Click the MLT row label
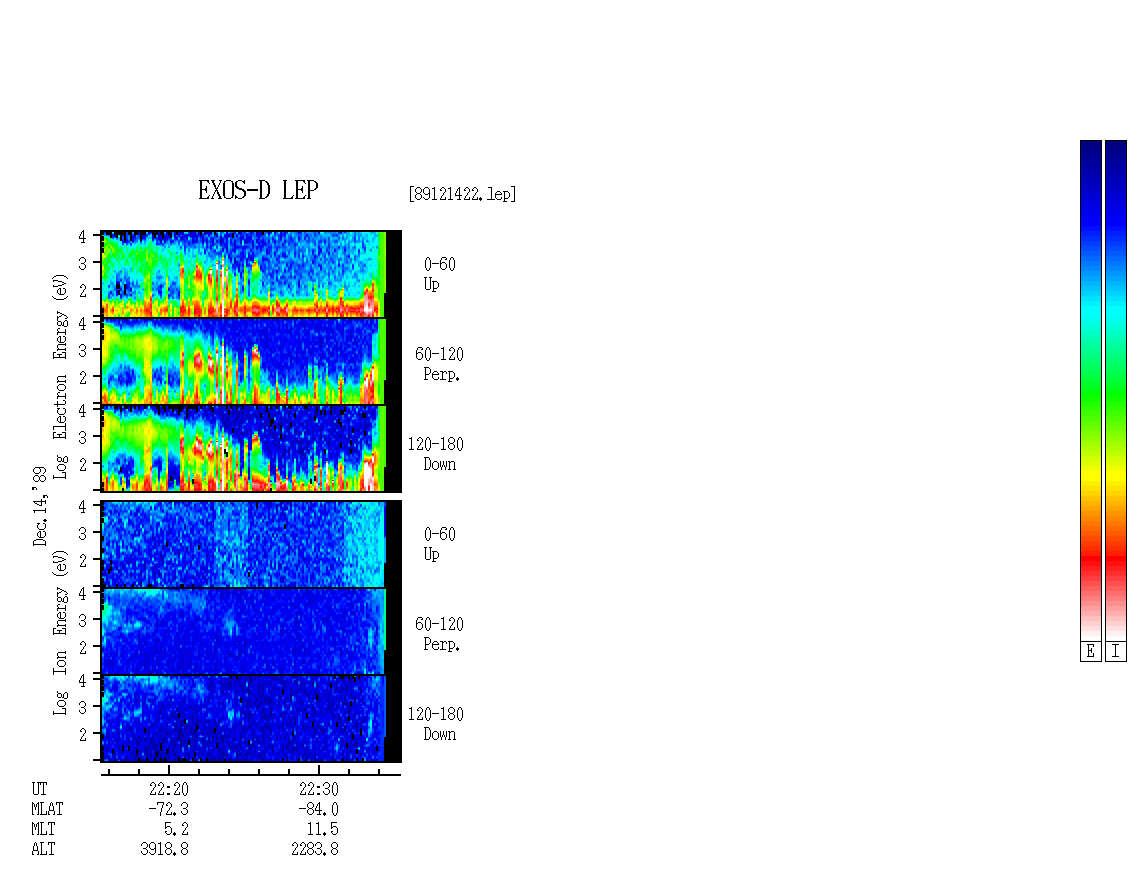This screenshot has width=1130, height=875. coord(43,830)
